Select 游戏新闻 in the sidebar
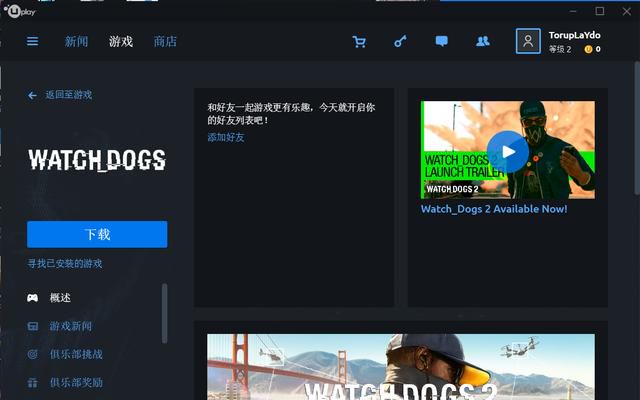Screen dimensions: 640x400 [x=71, y=326]
